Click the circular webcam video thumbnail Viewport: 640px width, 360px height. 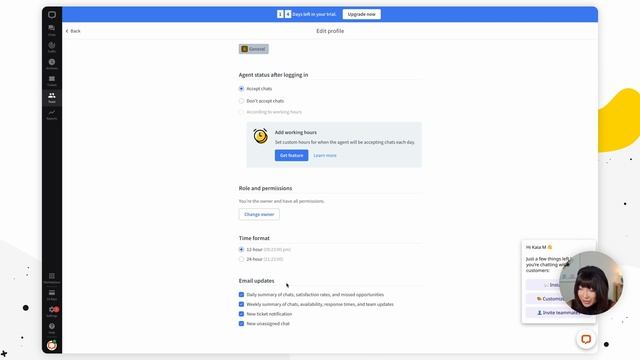591,283
